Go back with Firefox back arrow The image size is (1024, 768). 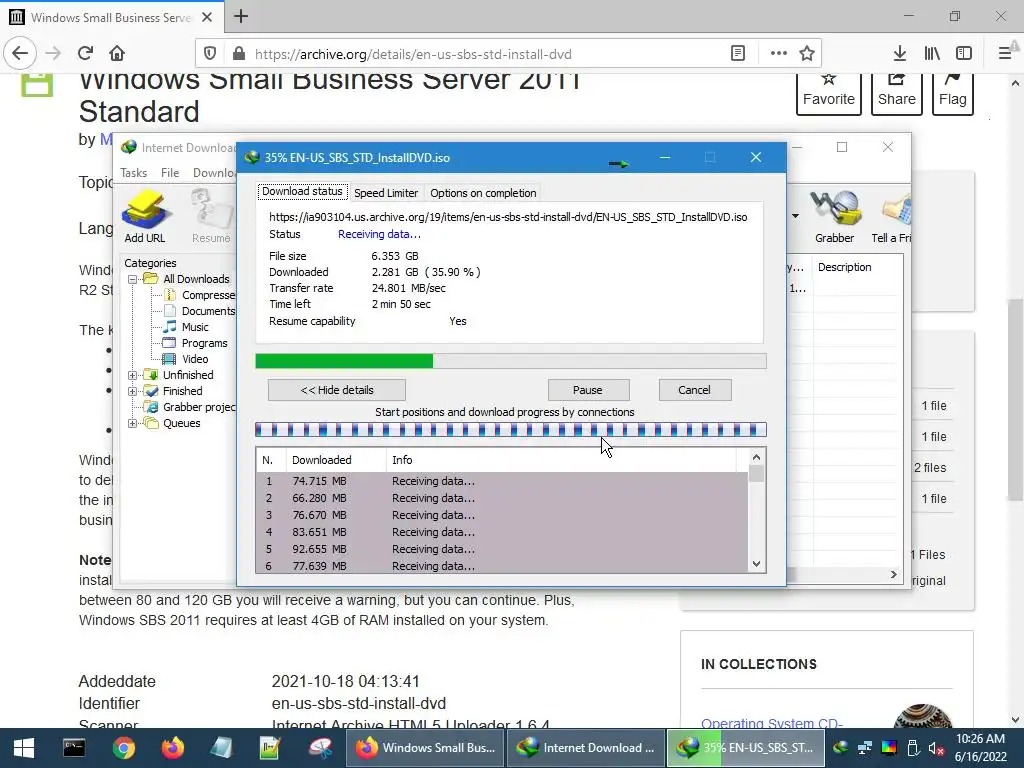(20, 54)
